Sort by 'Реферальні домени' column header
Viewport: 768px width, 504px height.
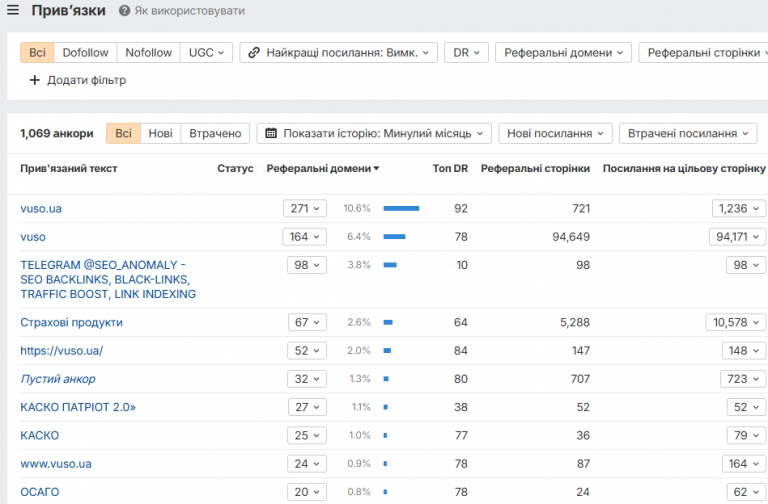click(x=323, y=168)
